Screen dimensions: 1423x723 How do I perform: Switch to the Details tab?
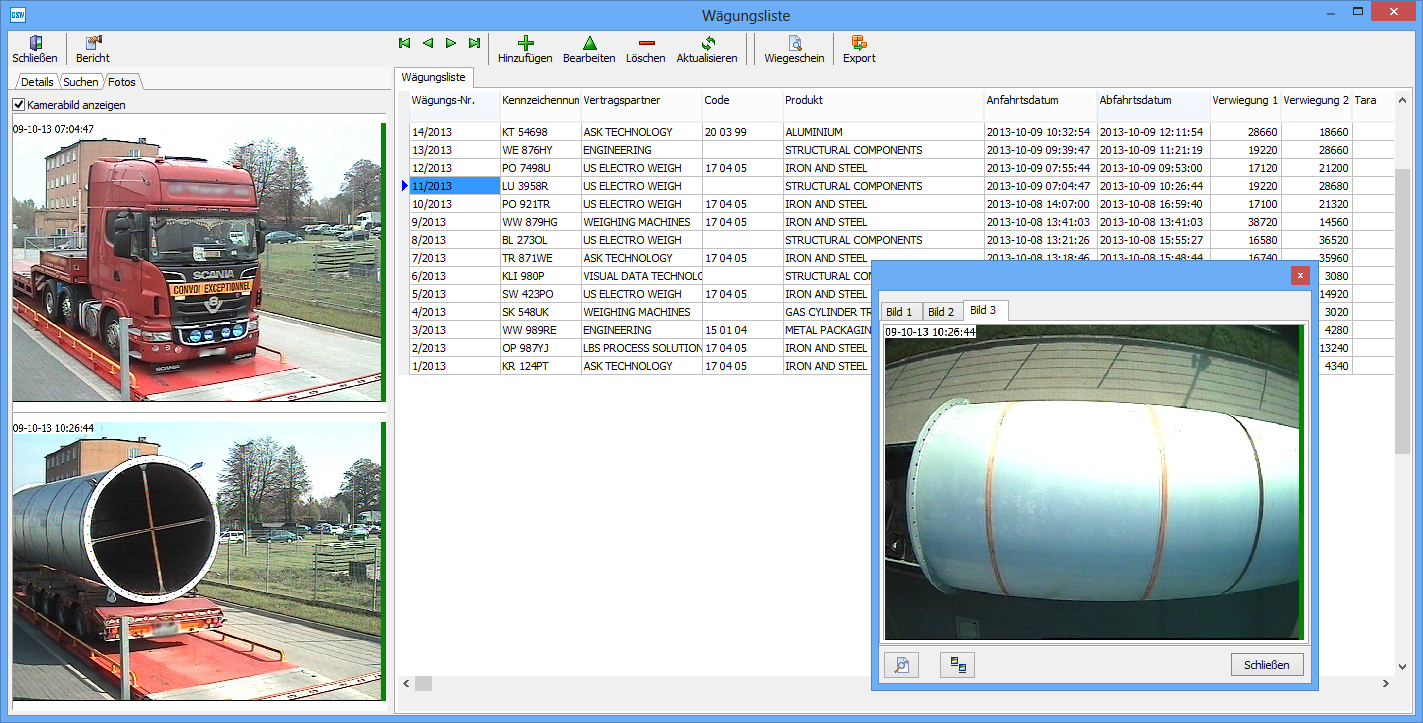pos(37,82)
